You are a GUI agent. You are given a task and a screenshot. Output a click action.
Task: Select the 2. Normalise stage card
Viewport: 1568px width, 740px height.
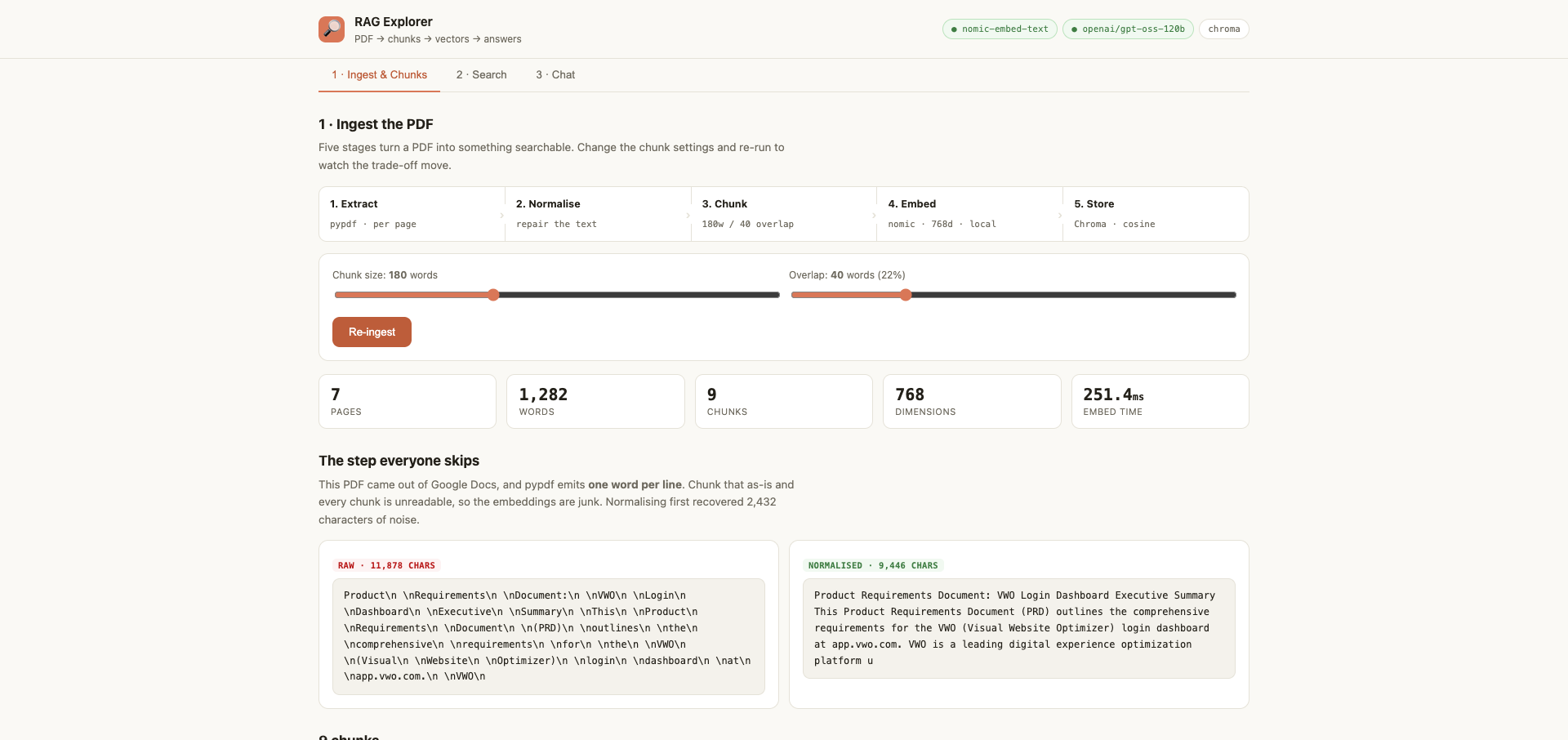click(x=598, y=214)
